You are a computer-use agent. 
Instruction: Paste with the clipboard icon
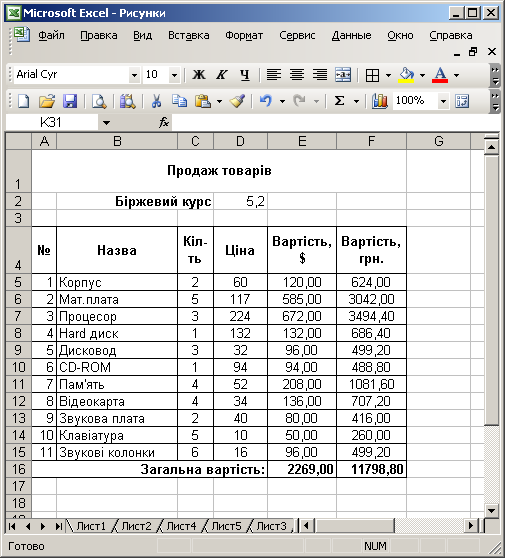pos(202,101)
